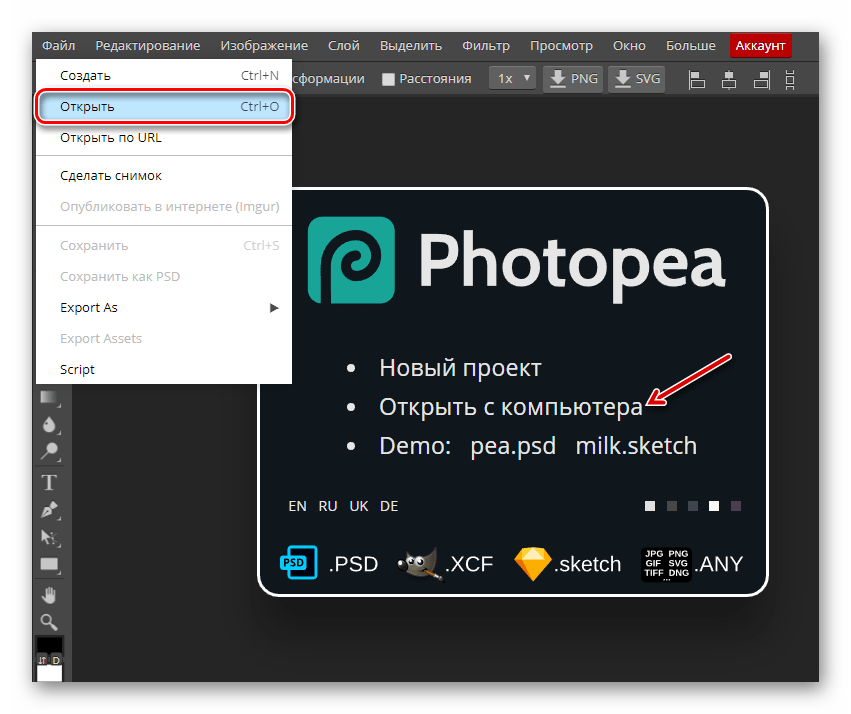Choose Открыть from the File menu
The height and width of the screenshot is (714, 851).
click(165, 106)
